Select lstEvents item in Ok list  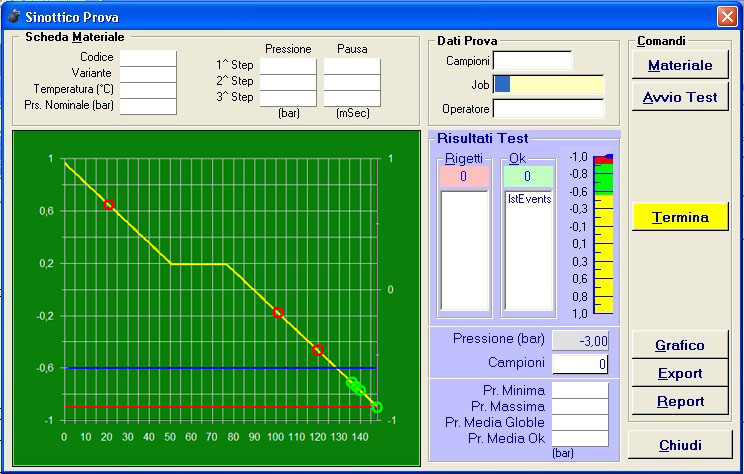click(x=528, y=199)
